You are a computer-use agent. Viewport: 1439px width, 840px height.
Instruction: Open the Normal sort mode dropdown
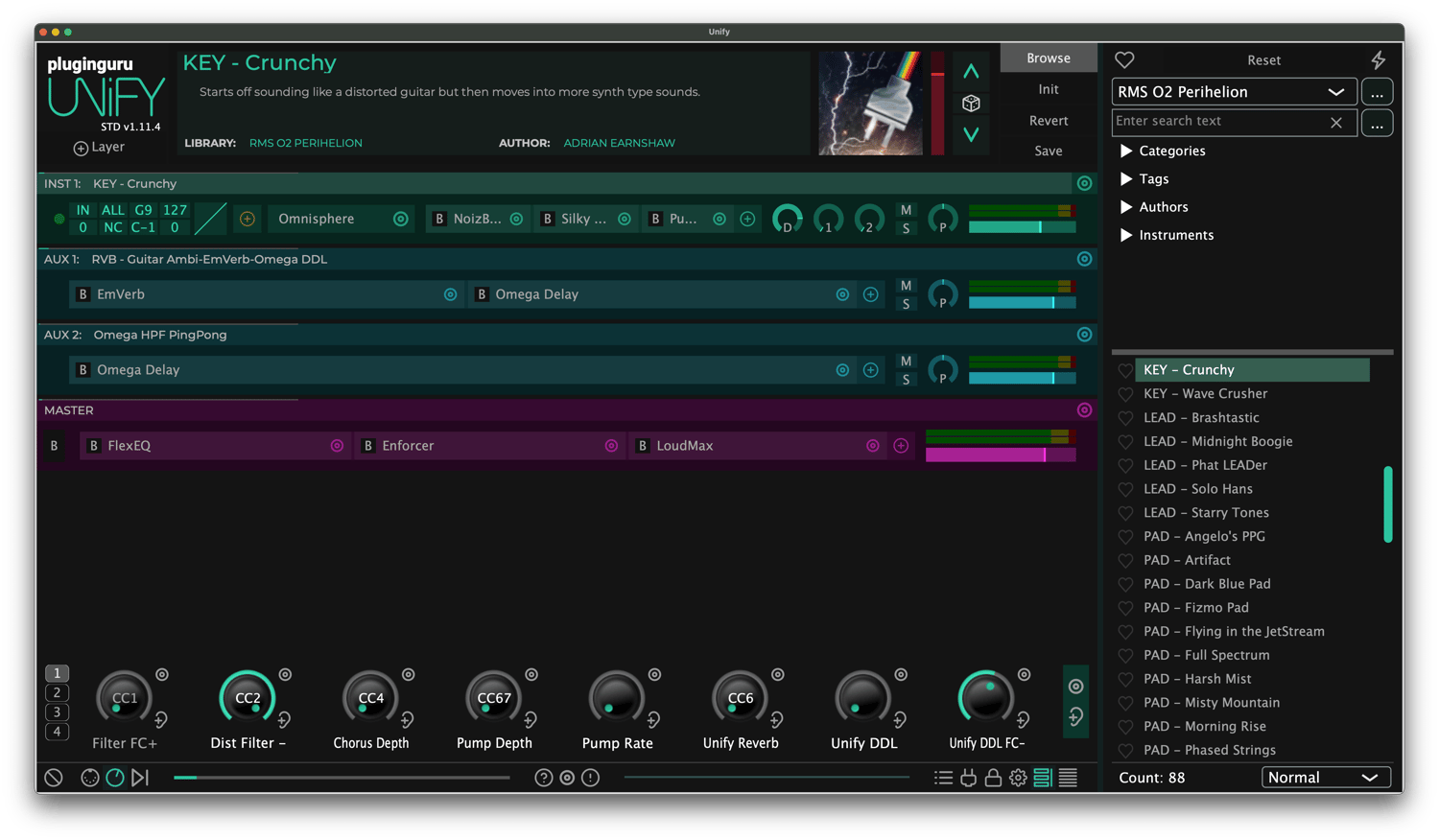click(x=1326, y=778)
